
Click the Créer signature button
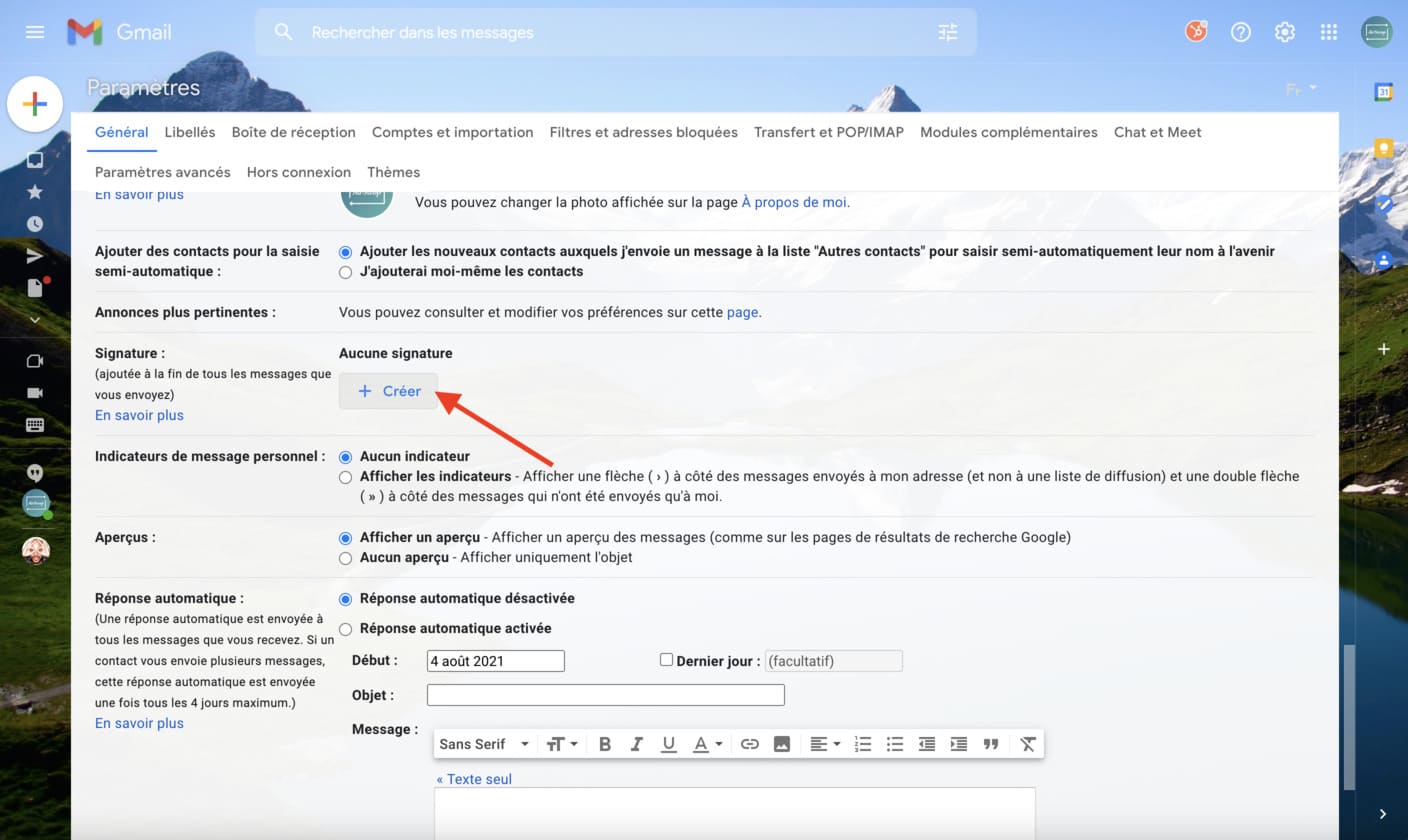click(389, 391)
